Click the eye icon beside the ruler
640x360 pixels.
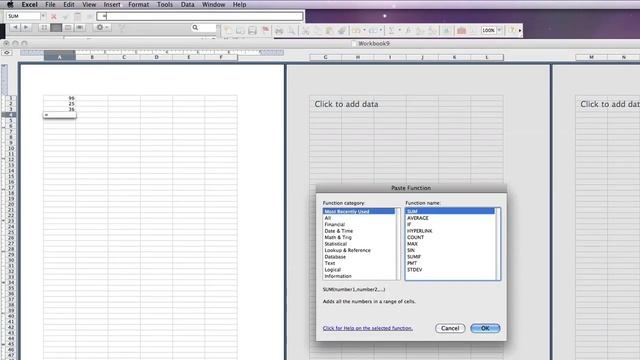[7, 53]
